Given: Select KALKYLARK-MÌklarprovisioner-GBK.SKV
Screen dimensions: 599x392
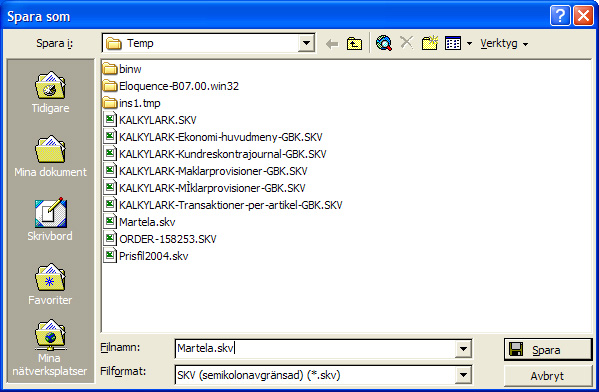Looking at the screenshot, I should click(x=204, y=188).
